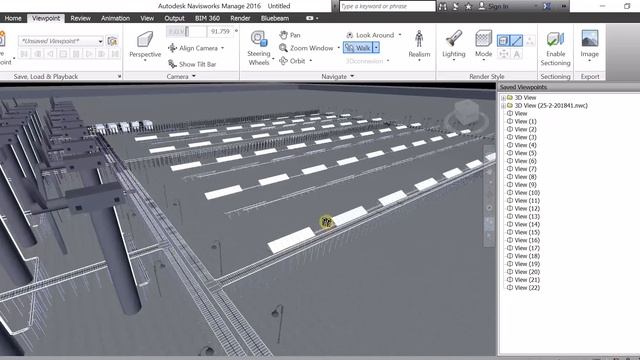The width and height of the screenshot is (640, 360).
Task: Click the ribbon minimize toggle icon after Bluebeam
Action: (x=311, y=18)
